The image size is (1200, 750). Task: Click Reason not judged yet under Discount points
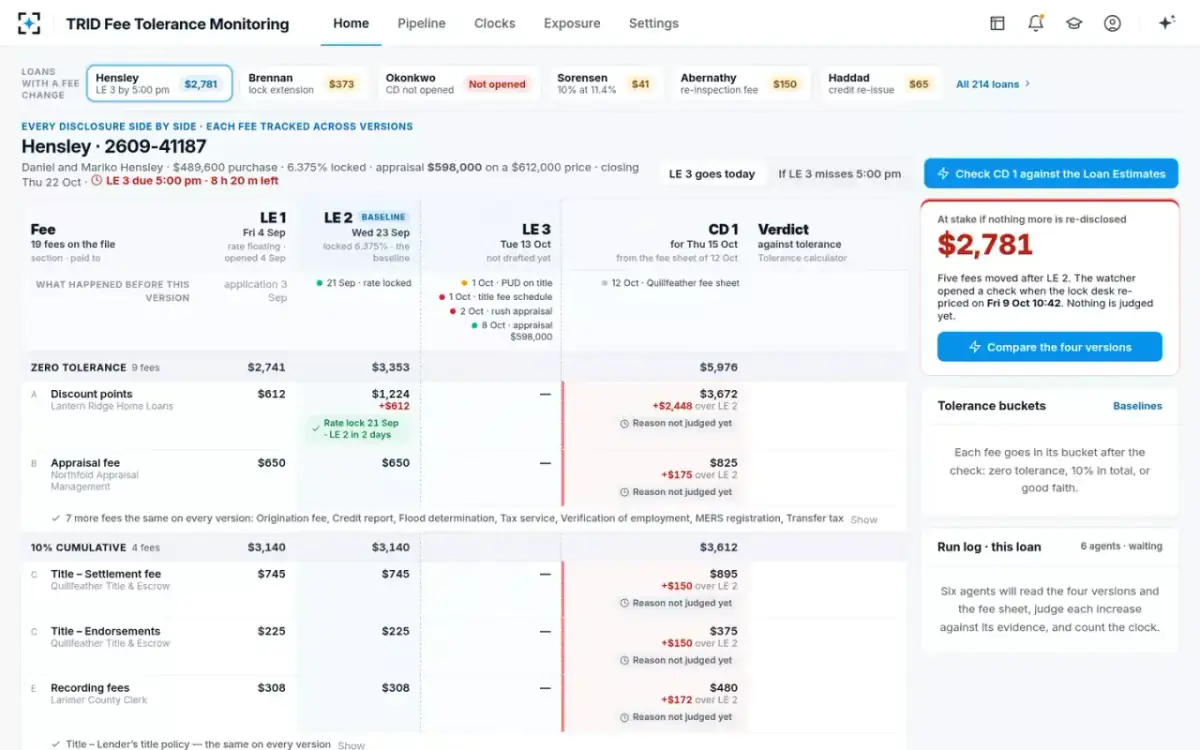coord(676,423)
